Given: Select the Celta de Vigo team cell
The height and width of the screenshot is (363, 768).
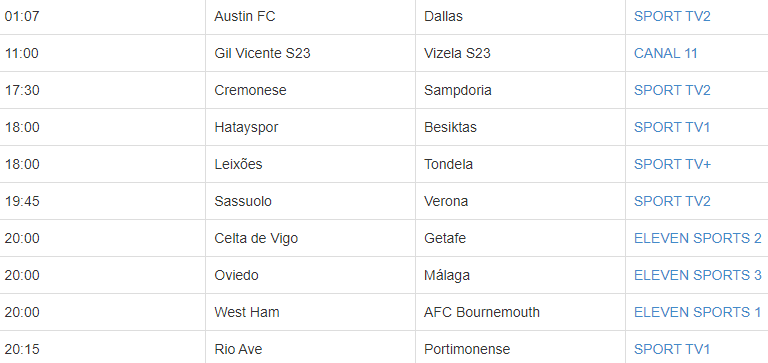Looking at the screenshot, I should tap(310, 238).
